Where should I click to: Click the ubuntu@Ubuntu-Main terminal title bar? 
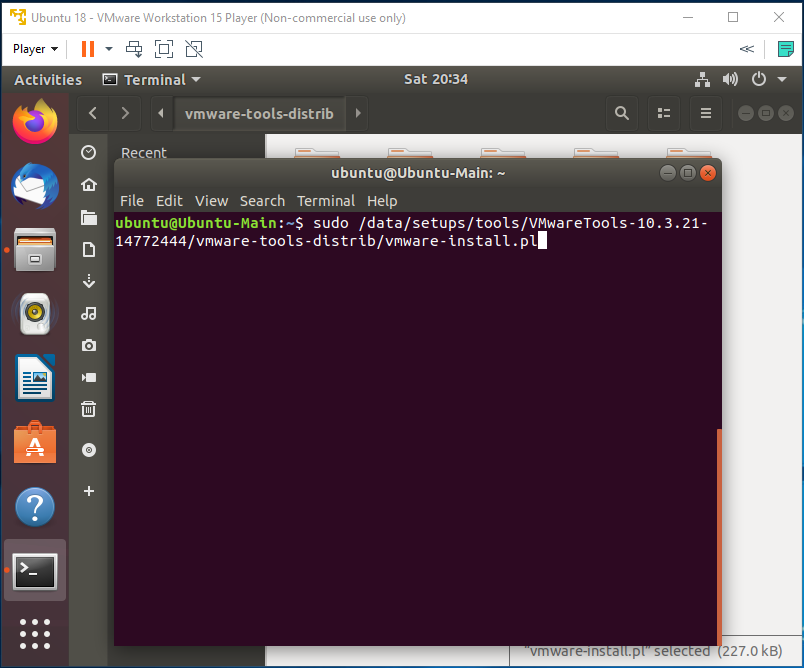418,173
